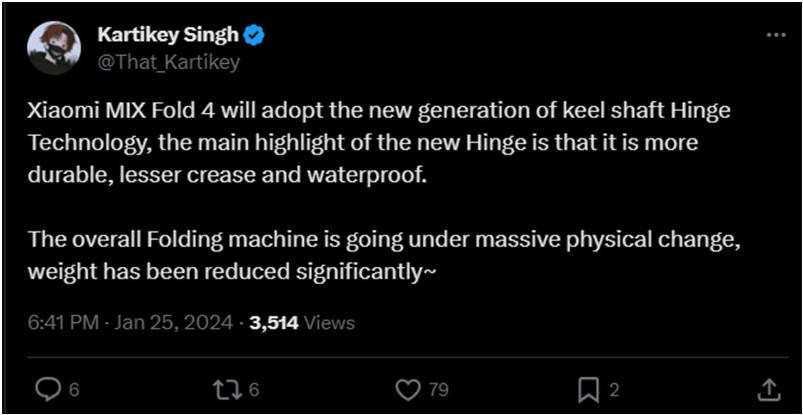Screen dimensions: 803x415
Task: View the 3,514 views count
Action: 275,323
